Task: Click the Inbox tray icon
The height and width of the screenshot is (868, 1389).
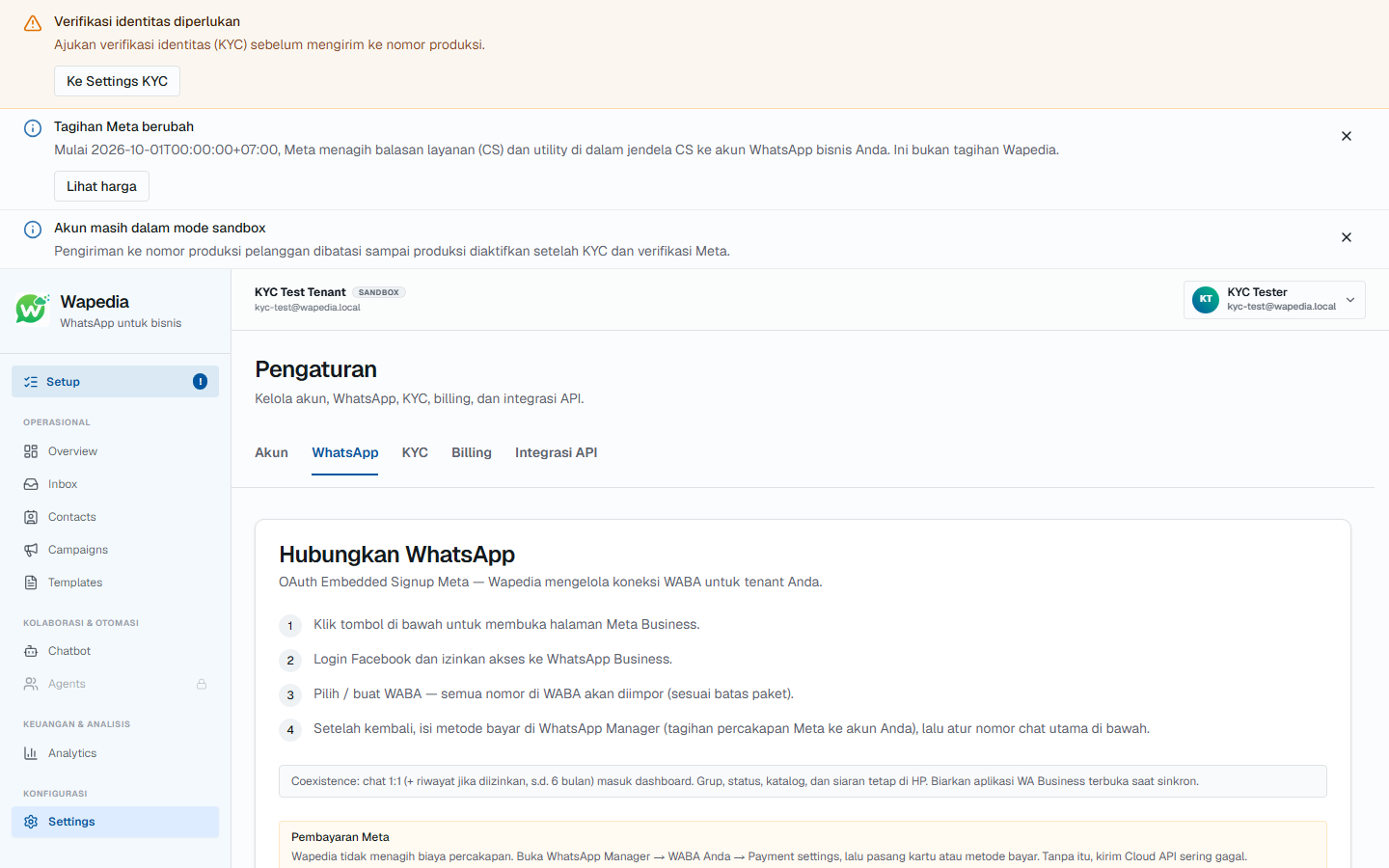Action: click(x=31, y=484)
